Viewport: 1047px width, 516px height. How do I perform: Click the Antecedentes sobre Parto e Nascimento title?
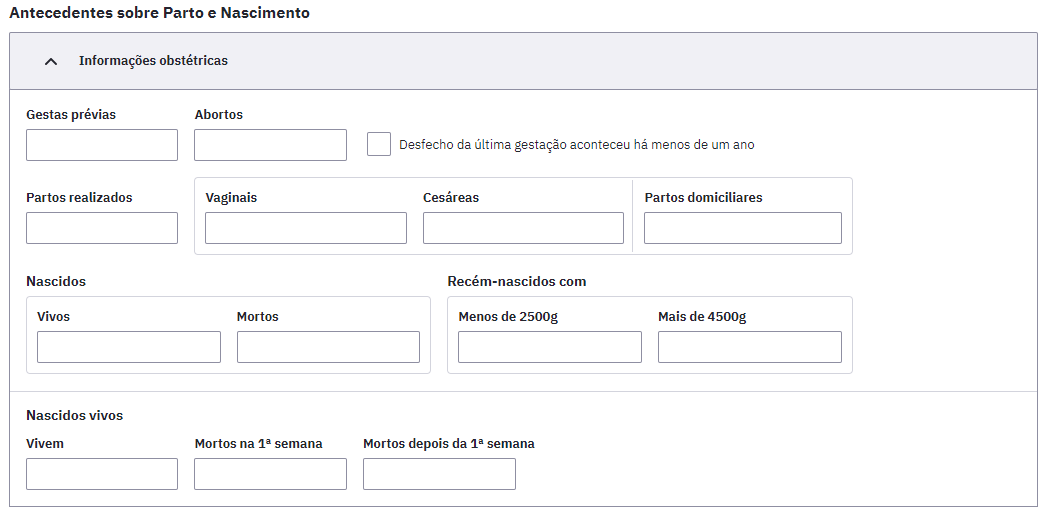160,13
